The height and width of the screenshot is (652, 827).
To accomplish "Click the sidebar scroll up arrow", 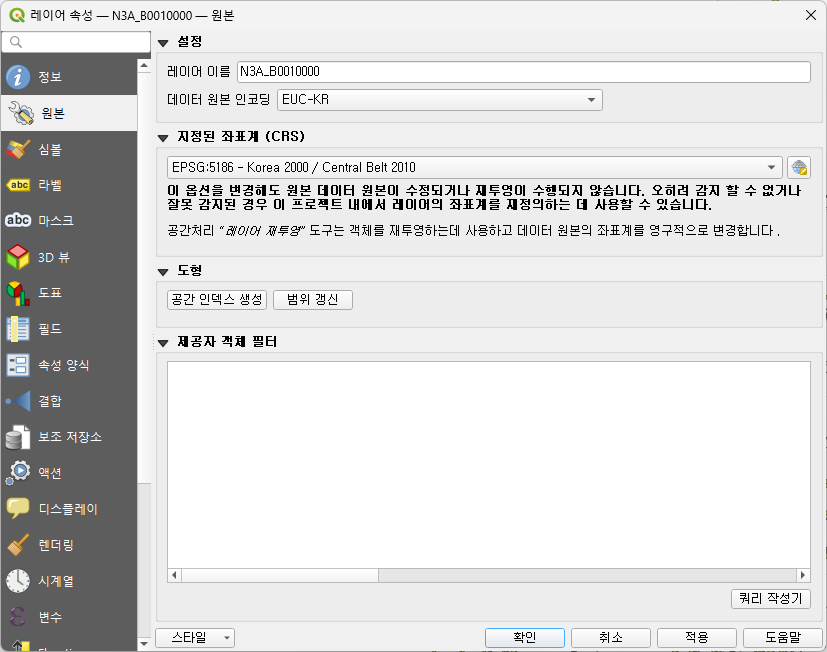I will click(144, 66).
